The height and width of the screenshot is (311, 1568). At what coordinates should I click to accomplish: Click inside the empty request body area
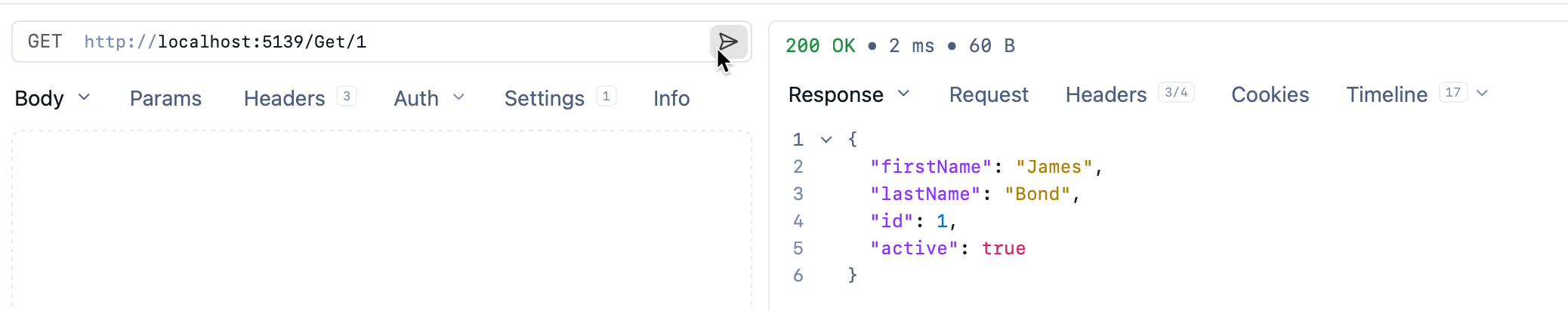tap(381, 220)
